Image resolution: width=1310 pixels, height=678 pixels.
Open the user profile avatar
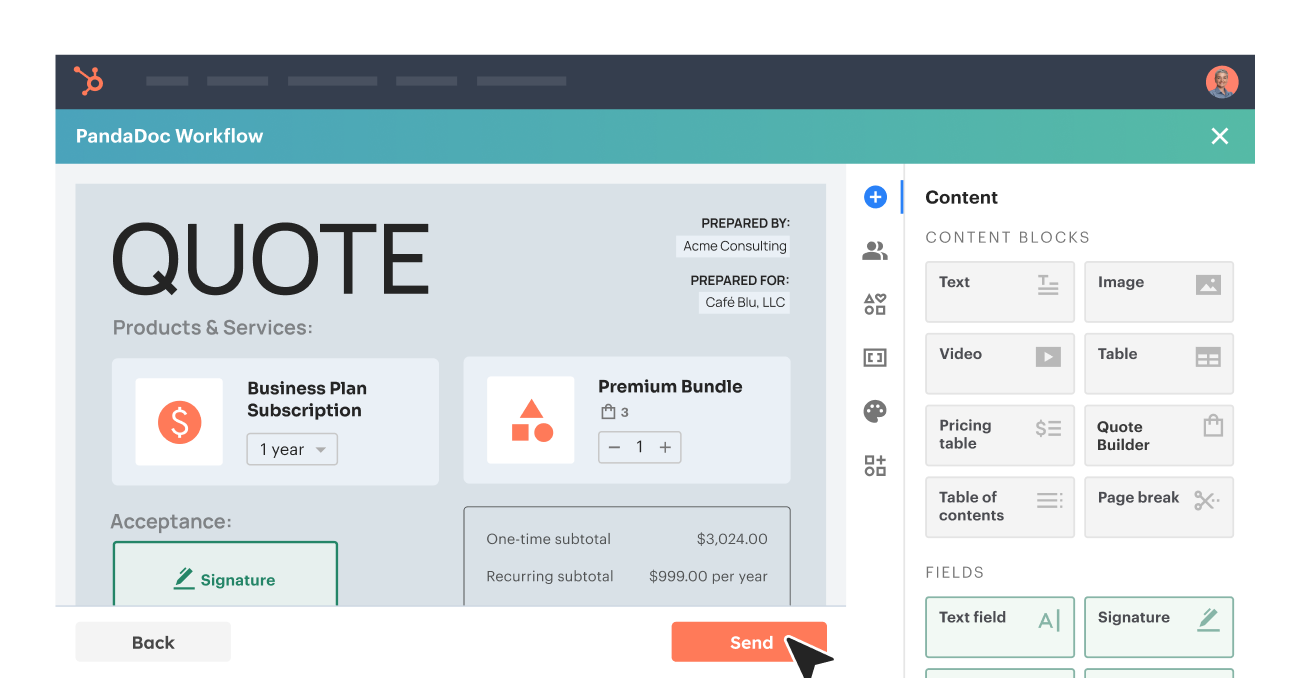[1221, 82]
